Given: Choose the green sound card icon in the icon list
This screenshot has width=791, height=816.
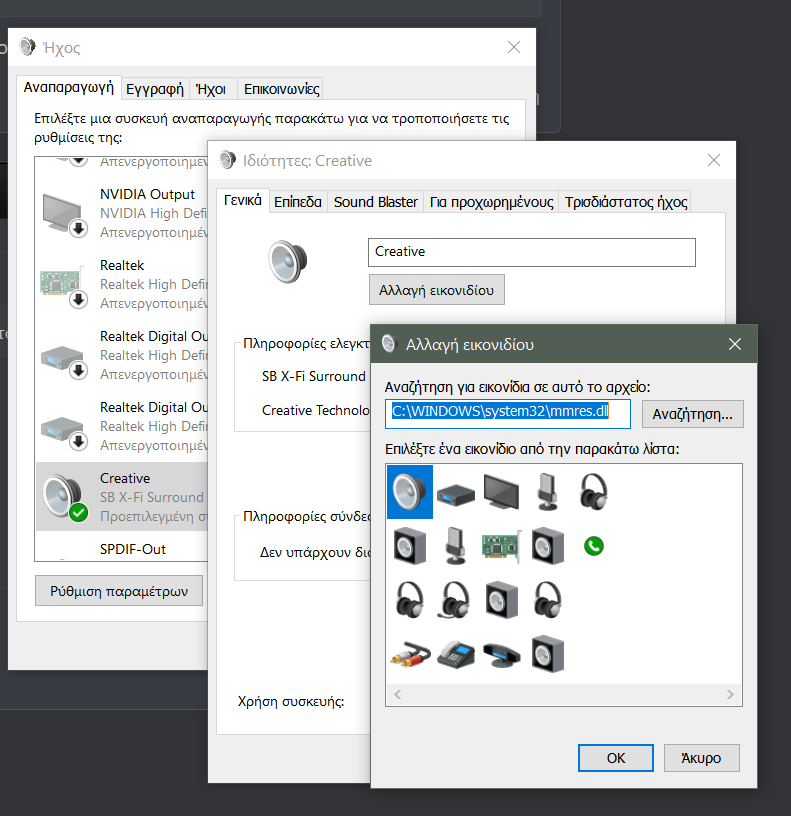Looking at the screenshot, I should tap(502, 546).
